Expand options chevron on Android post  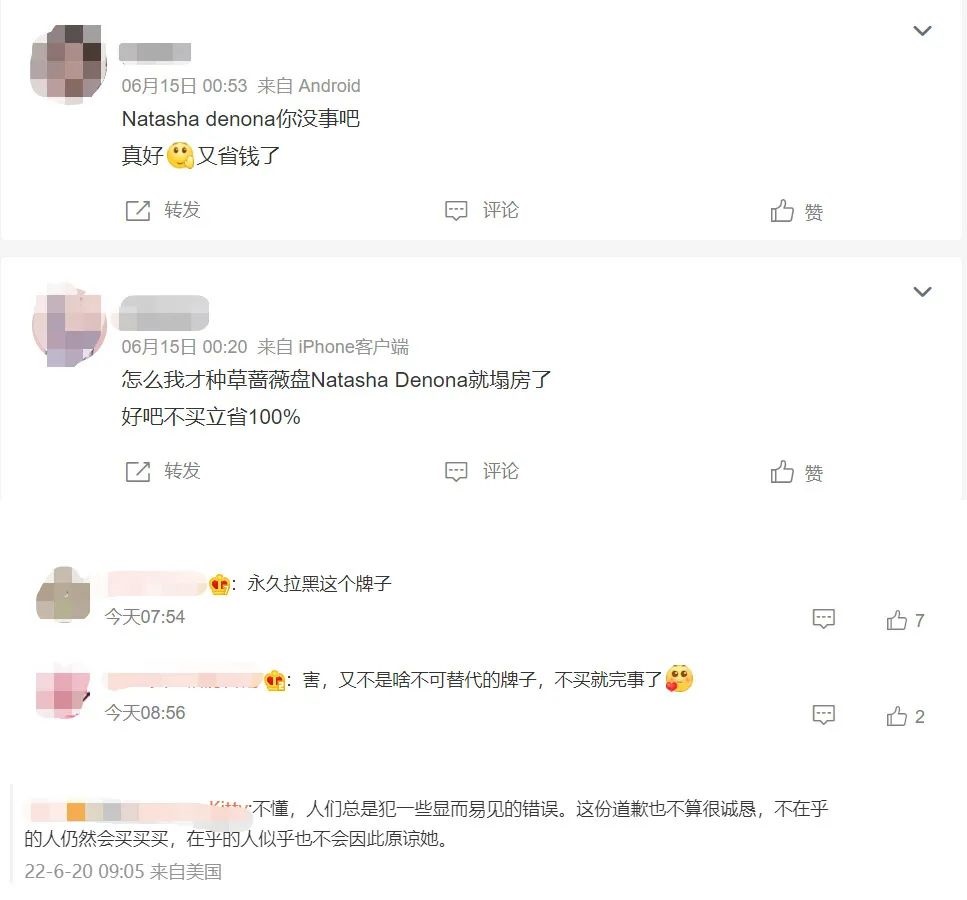[x=922, y=30]
